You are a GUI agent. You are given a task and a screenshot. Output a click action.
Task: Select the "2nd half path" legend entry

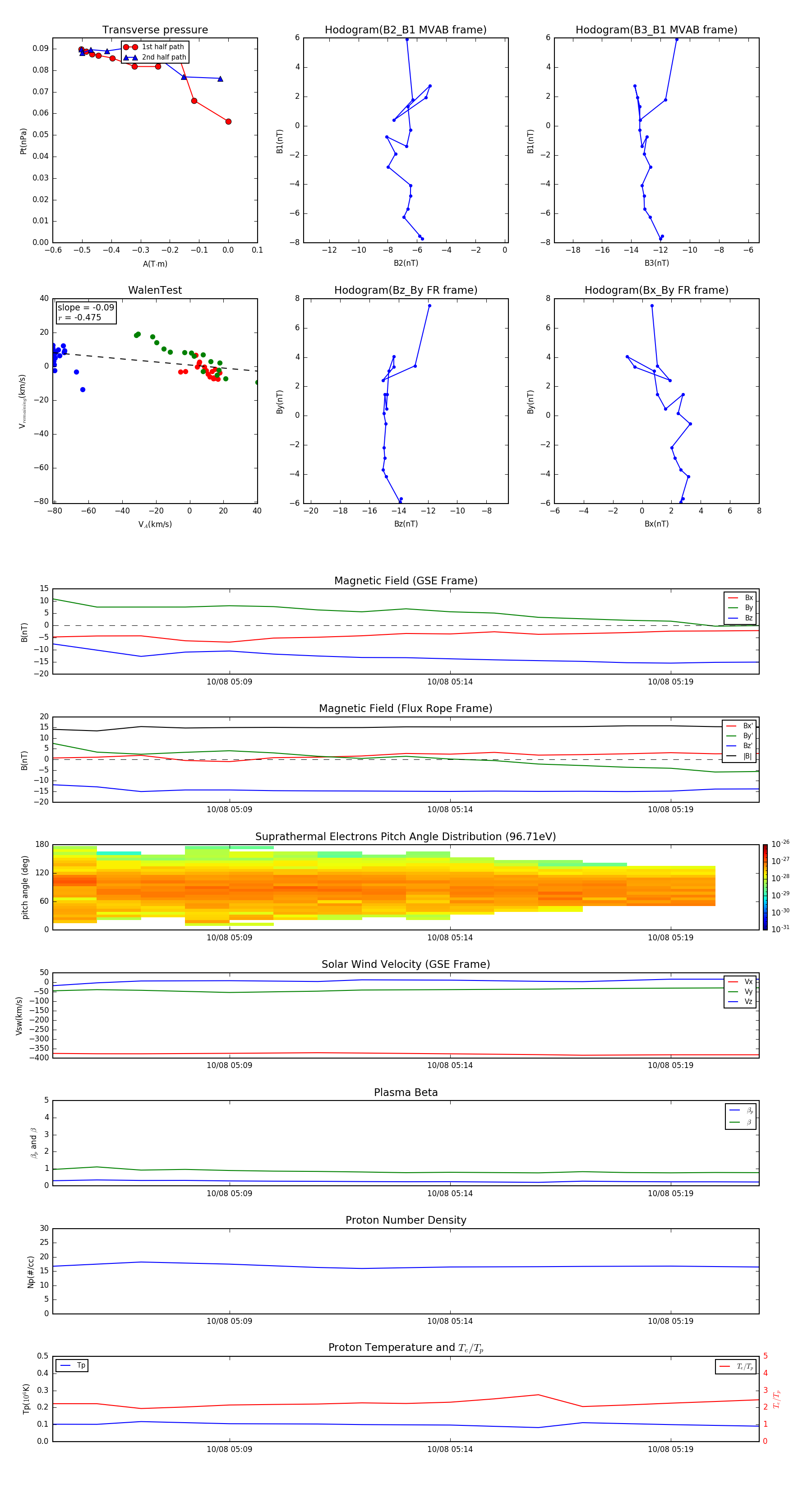(154, 57)
